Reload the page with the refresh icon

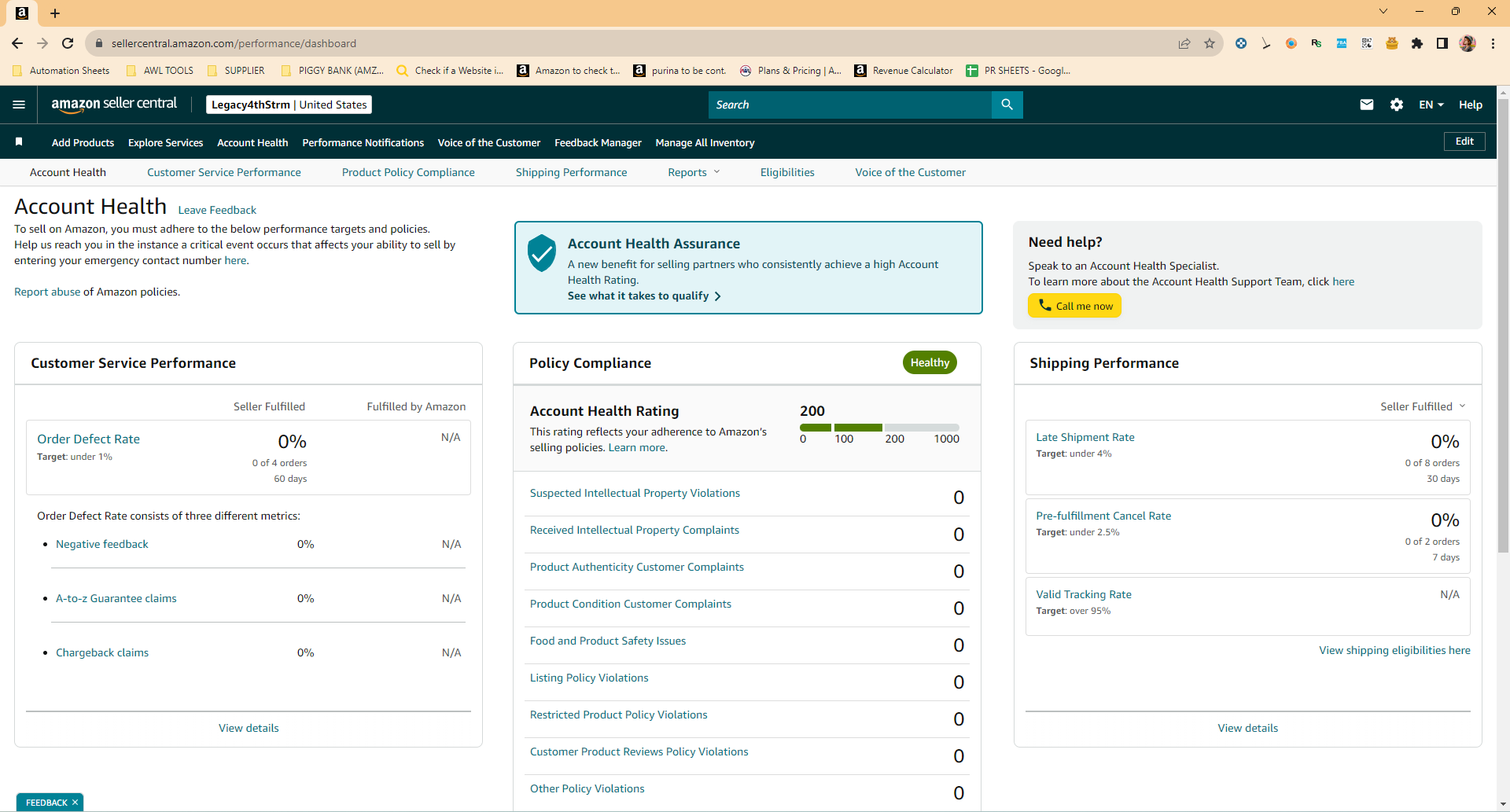coord(68,43)
